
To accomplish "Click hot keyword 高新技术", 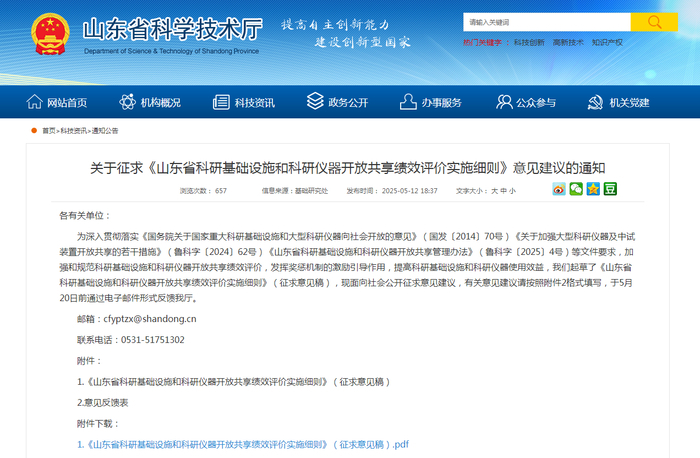I will click(x=568, y=42).
